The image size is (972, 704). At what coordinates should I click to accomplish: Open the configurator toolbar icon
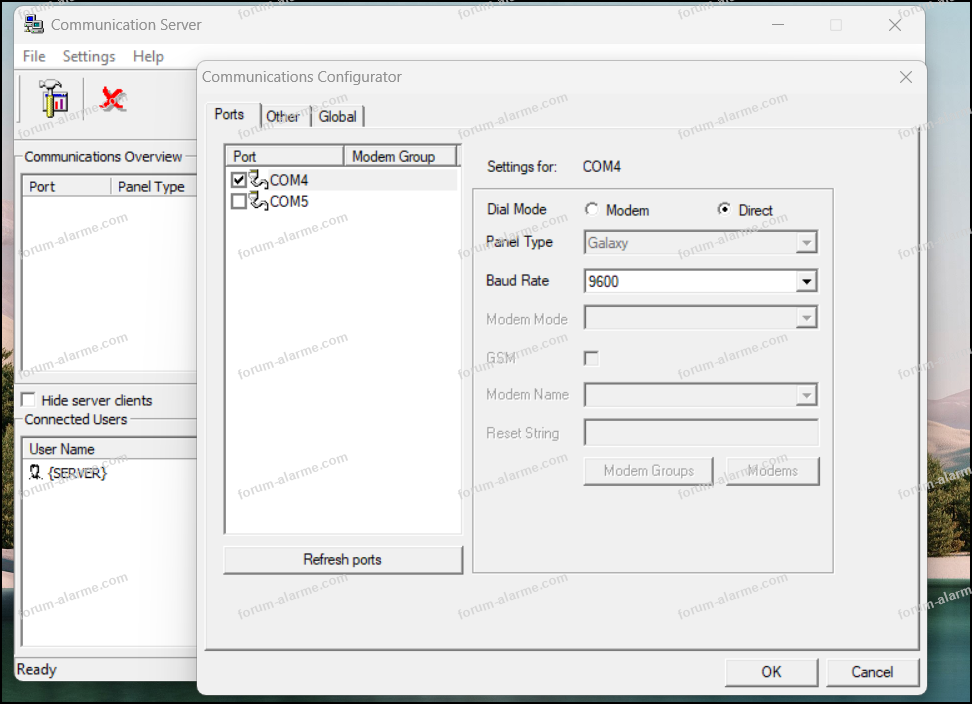[53, 98]
